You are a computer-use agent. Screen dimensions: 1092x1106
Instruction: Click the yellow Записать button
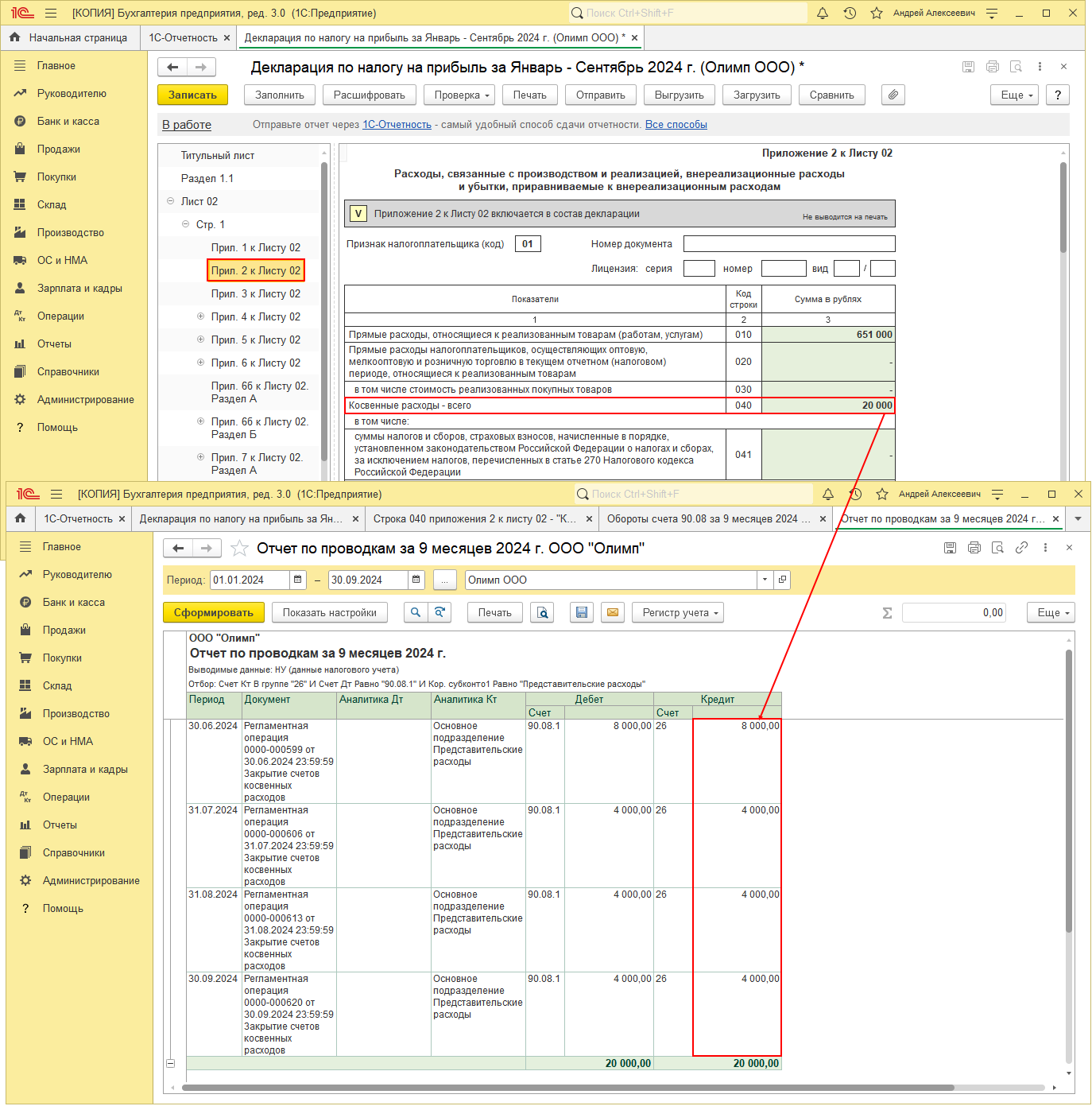pyautogui.click(x=192, y=95)
